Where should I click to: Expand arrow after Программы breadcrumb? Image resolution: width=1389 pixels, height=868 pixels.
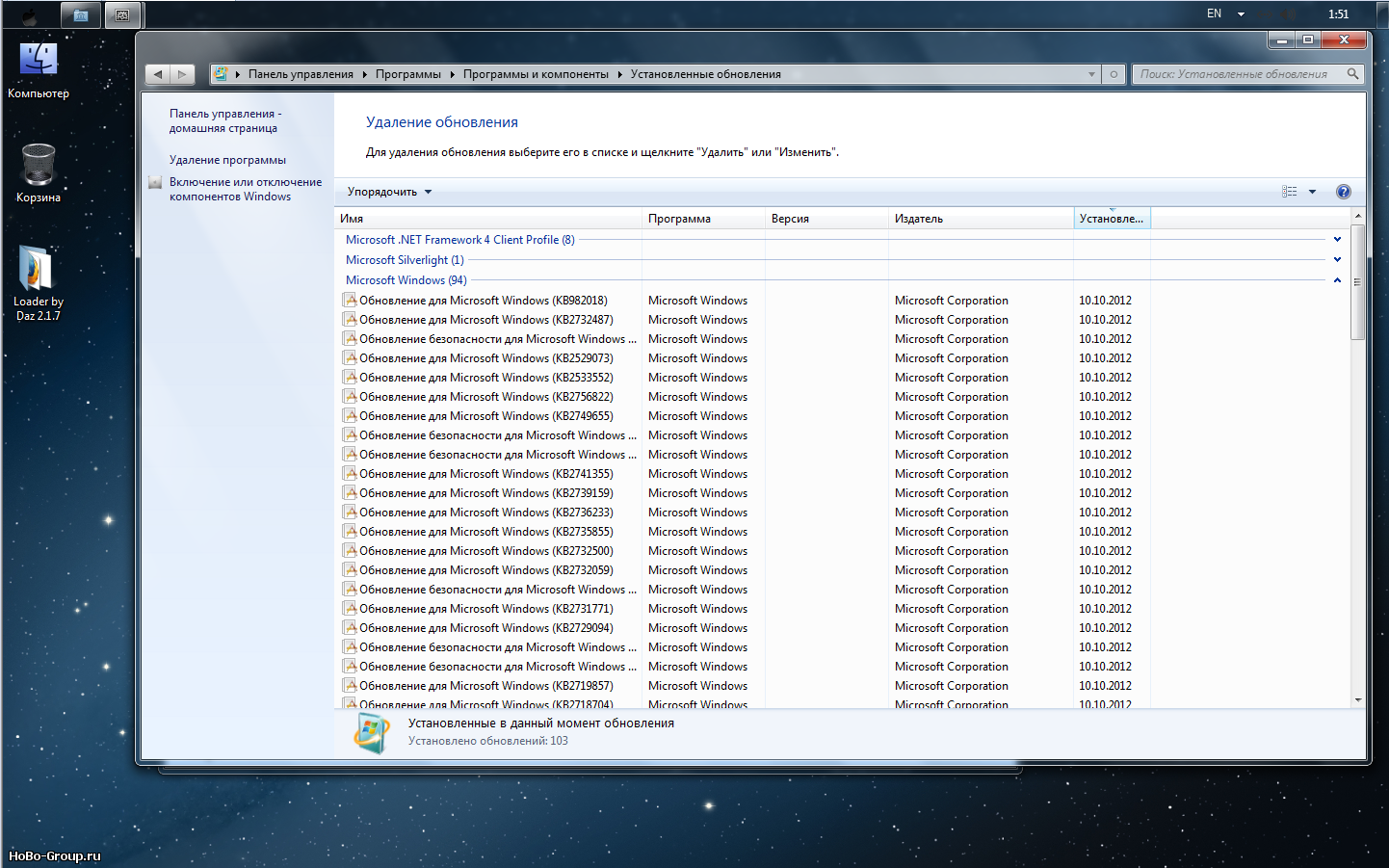pyautogui.click(x=452, y=74)
